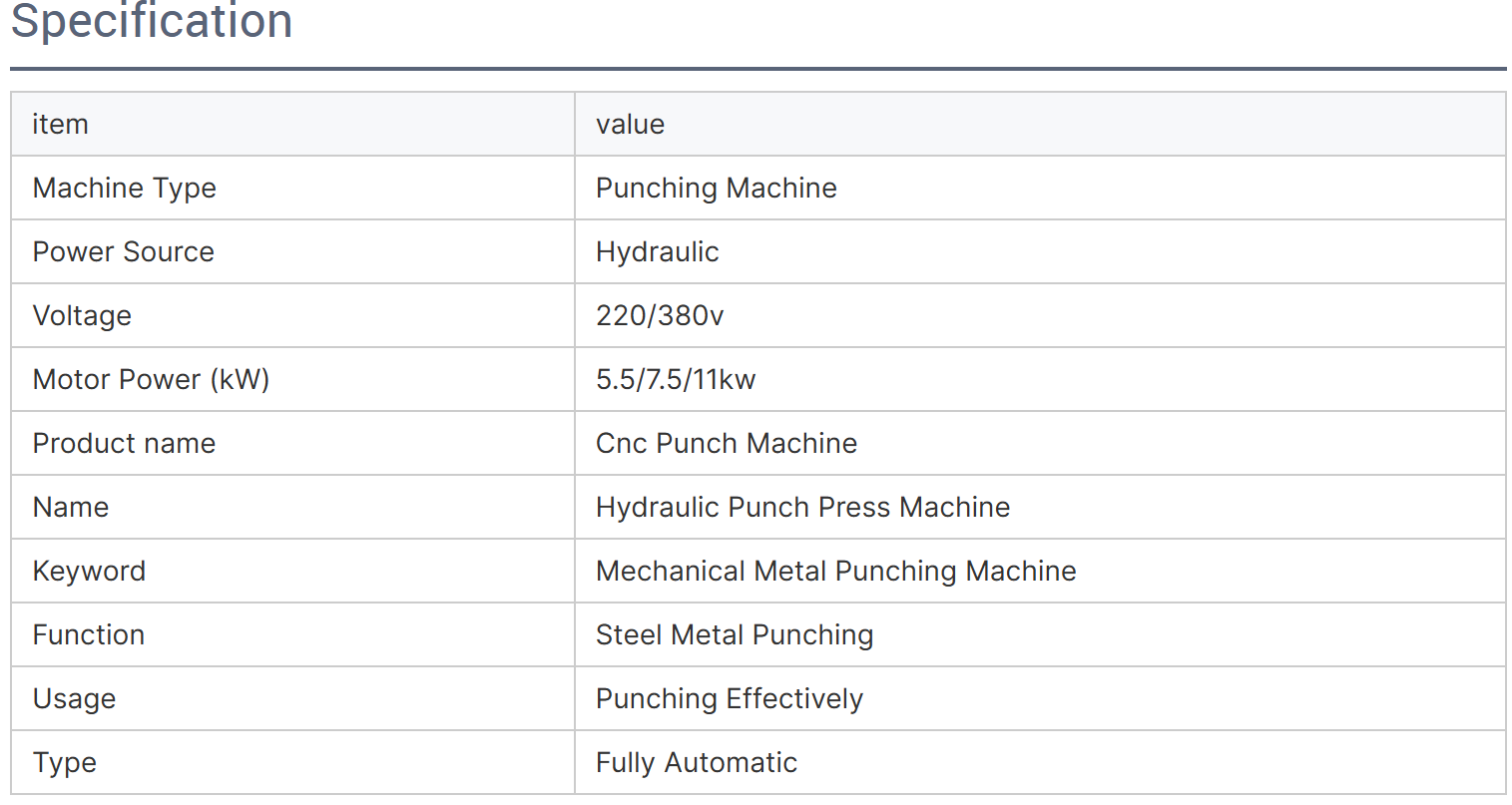Click the 'Motor Power (kW)' label
Screen dimensions: 1512x805
pyautogui.click(x=151, y=380)
